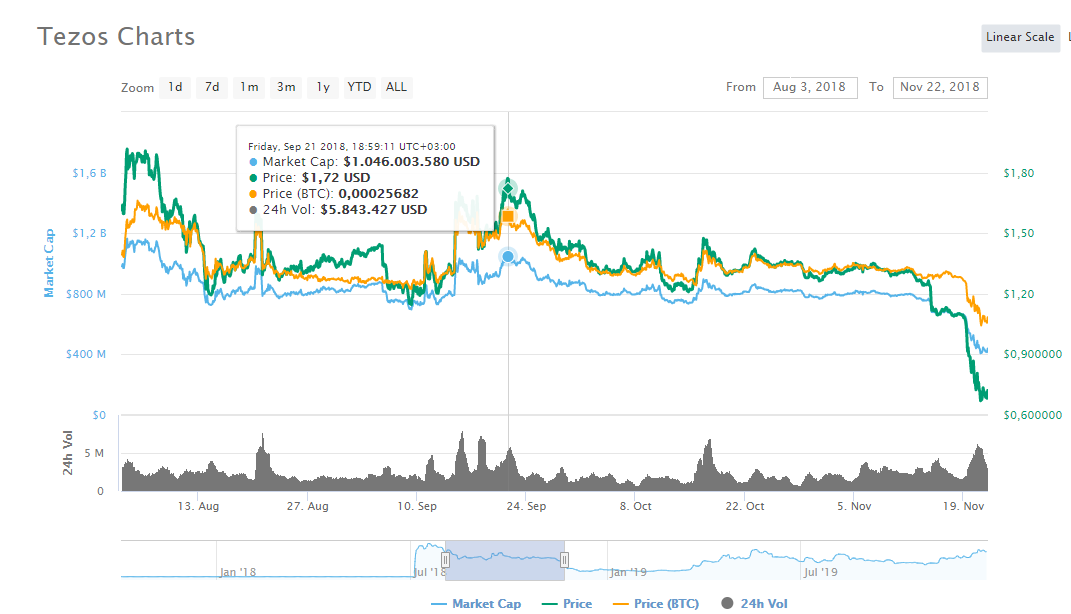Activate the Linear Scale button

coord(1020,38)
